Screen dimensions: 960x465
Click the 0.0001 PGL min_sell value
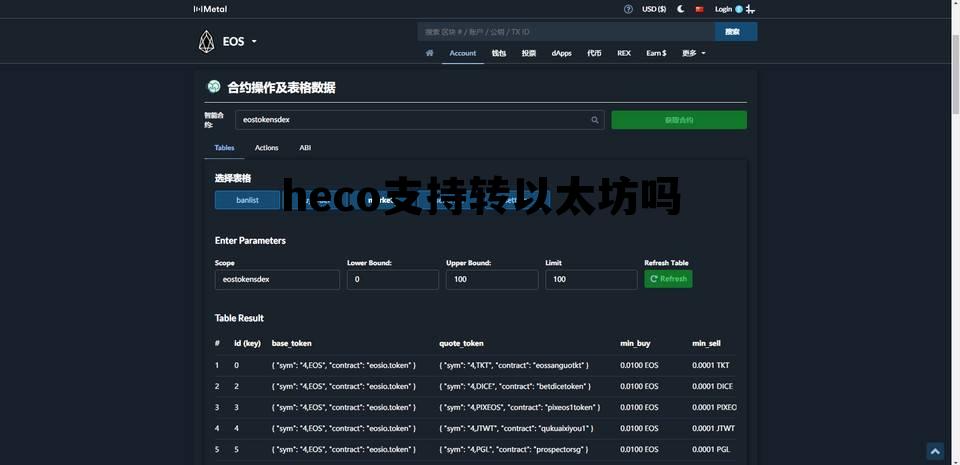point(711,450)
